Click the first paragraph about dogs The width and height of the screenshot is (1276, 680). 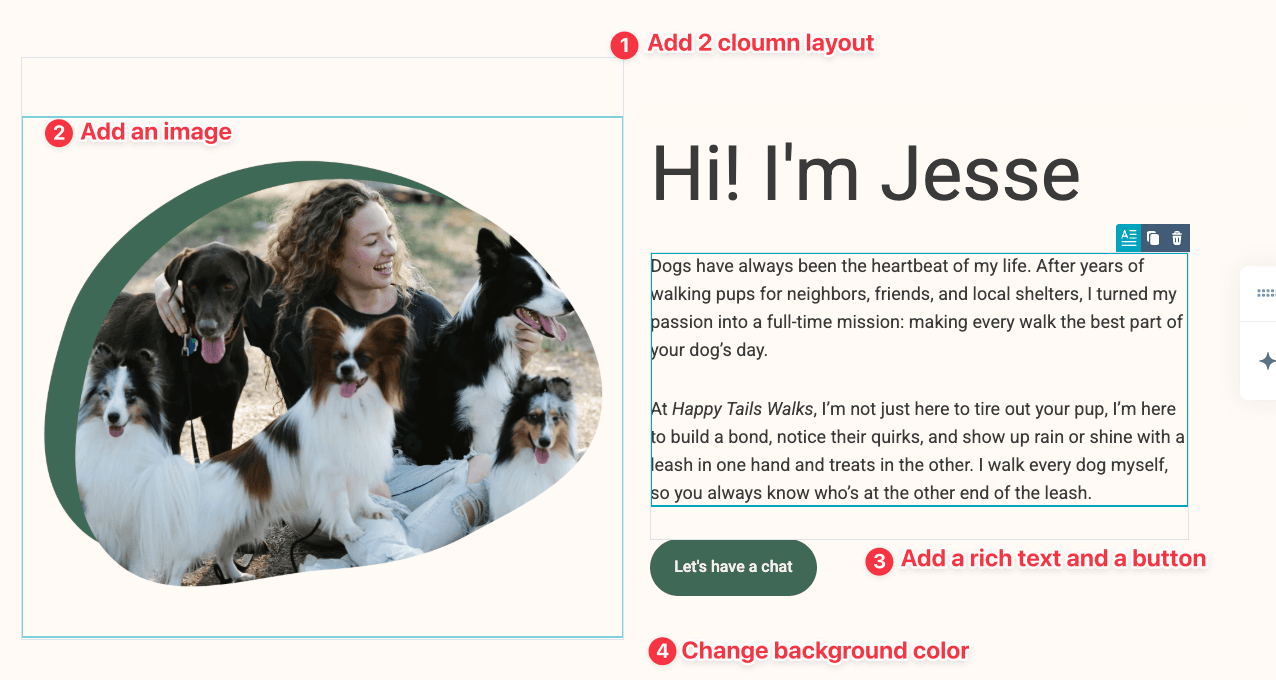[x=918, y=308]
